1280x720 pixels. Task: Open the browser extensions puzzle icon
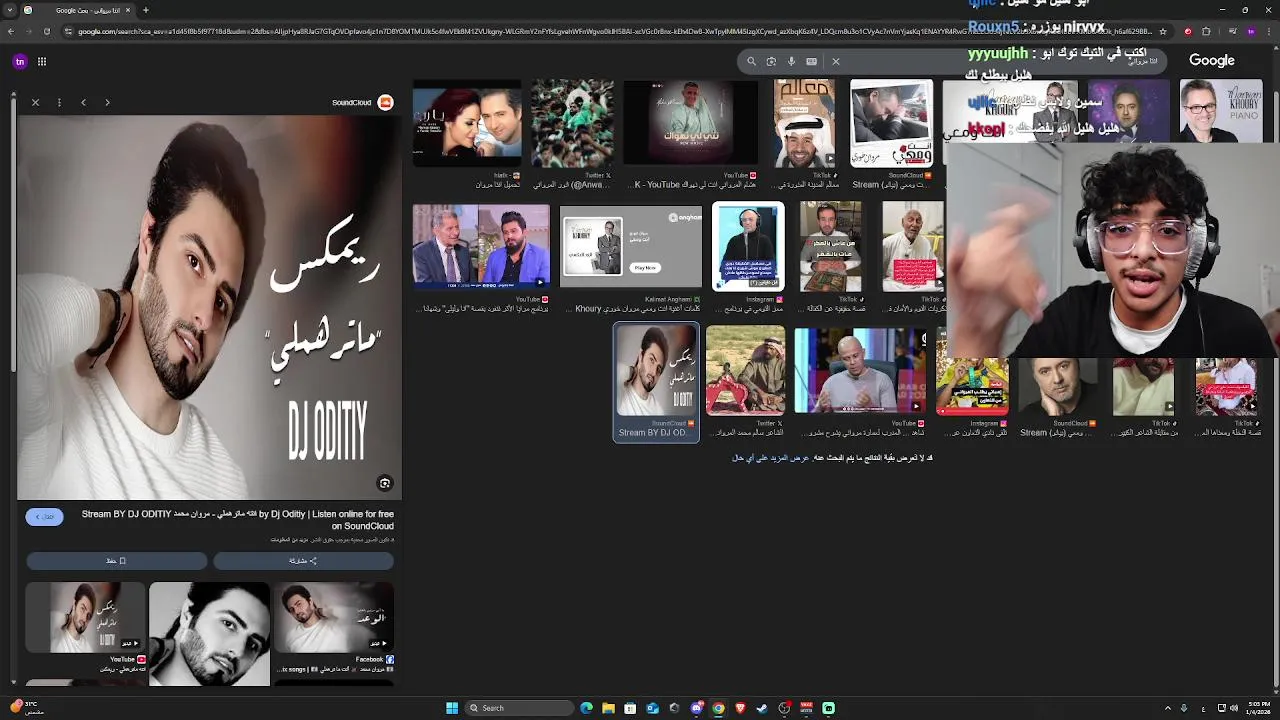tap(1206, 31)
